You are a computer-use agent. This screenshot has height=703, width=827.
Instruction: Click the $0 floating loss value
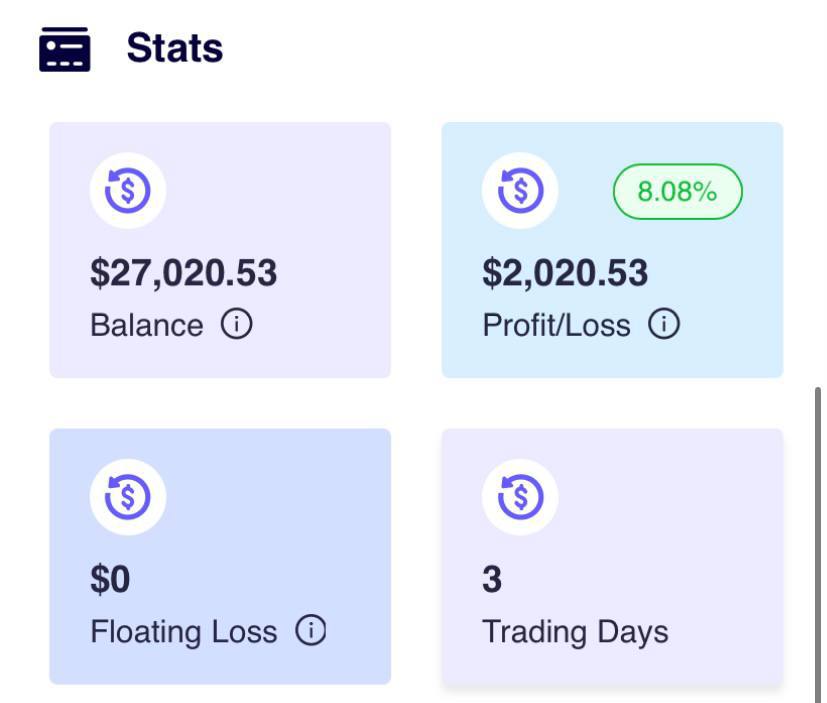[110, 579]
